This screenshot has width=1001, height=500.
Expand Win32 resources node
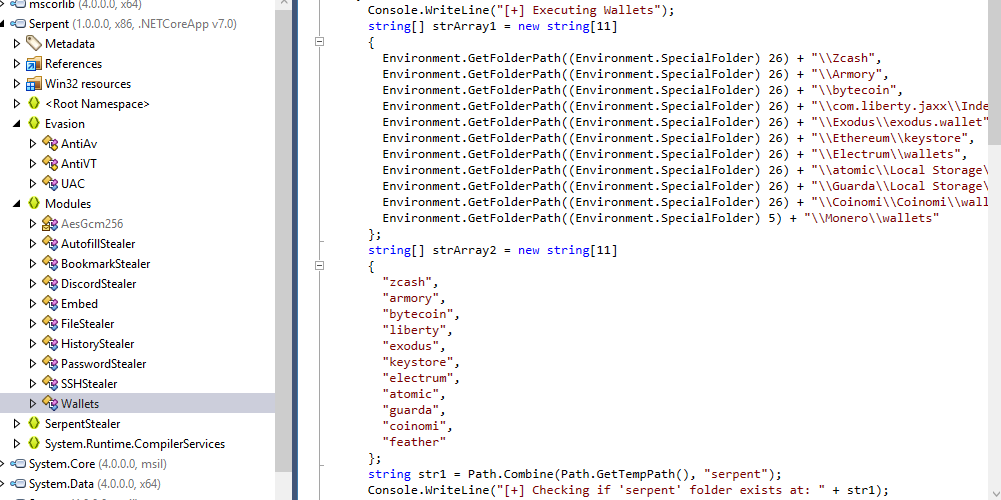click(17, 84)
